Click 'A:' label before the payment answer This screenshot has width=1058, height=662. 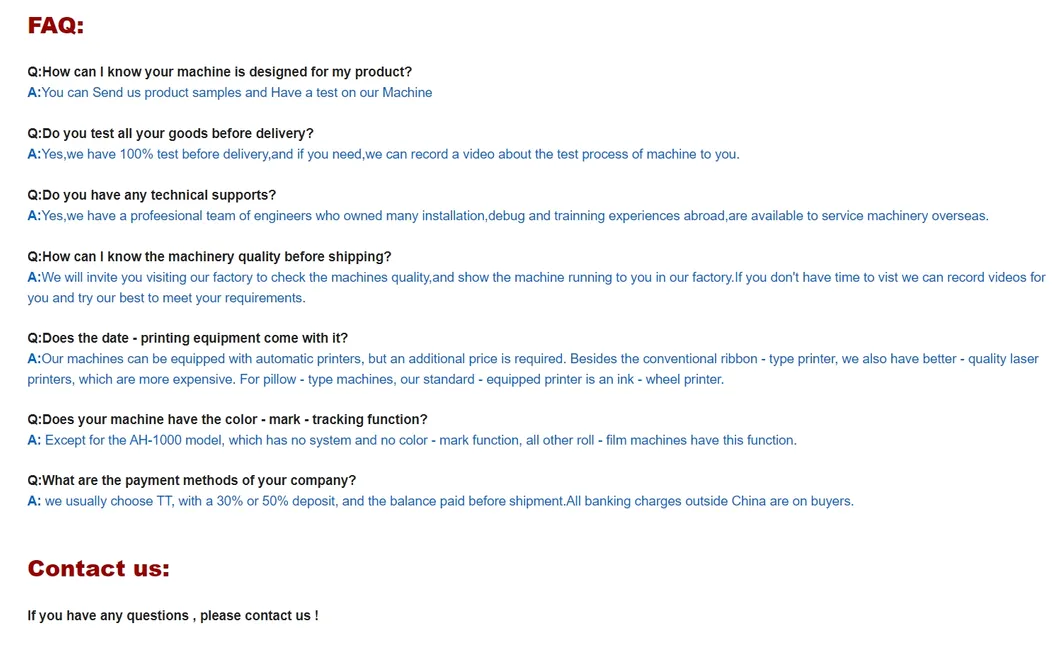[x=34, y=501]
